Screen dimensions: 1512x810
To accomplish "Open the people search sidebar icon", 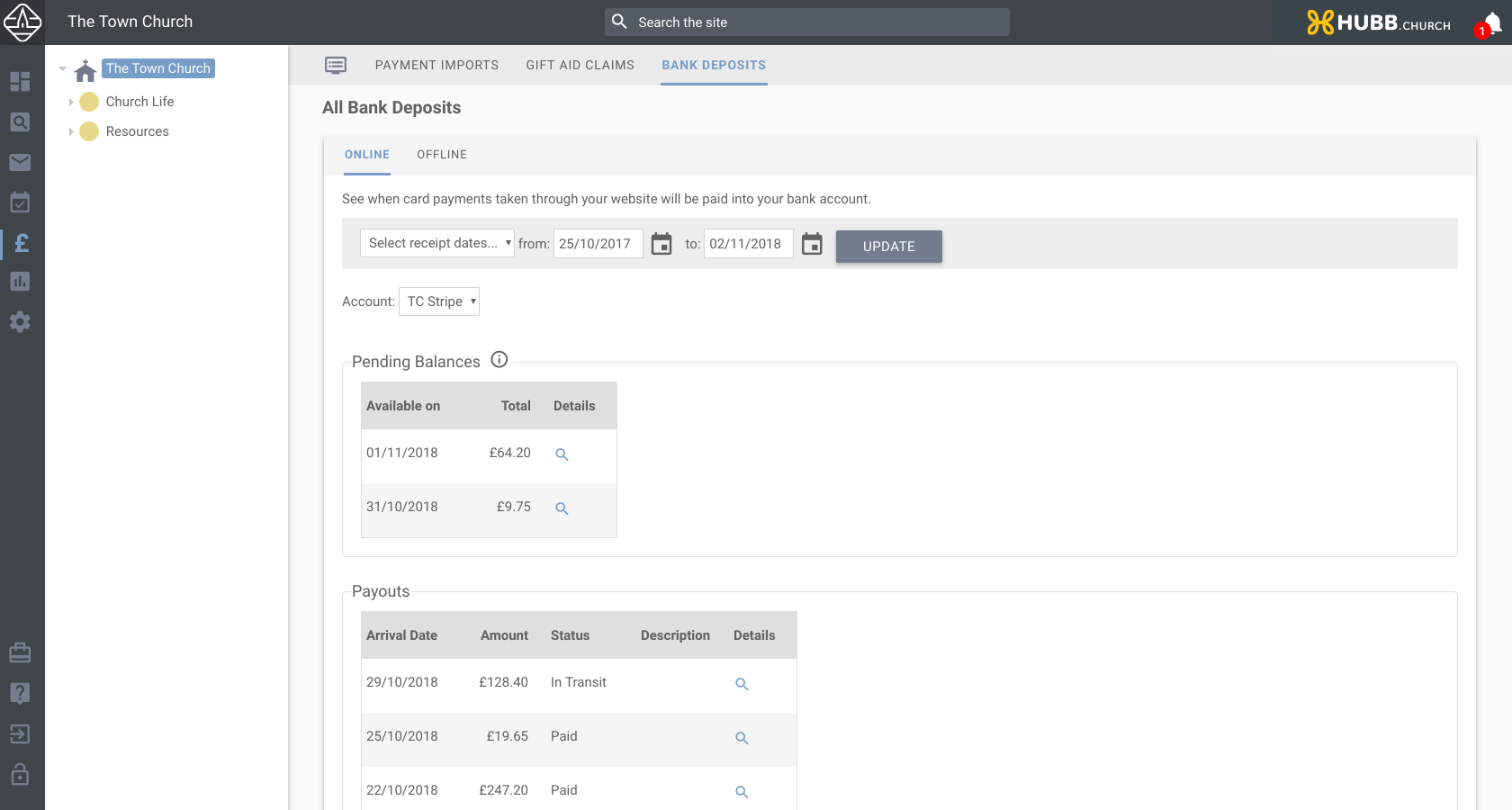I will tap(20, 121).
